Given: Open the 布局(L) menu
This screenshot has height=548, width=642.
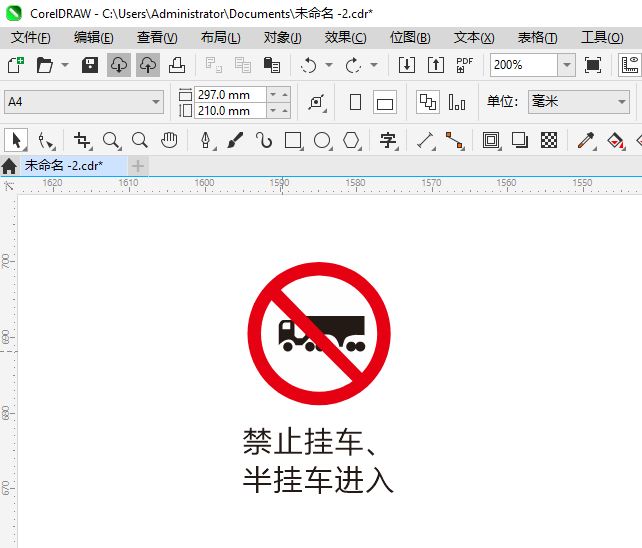Looking at the screenshot, I should [x=221, y=38].
